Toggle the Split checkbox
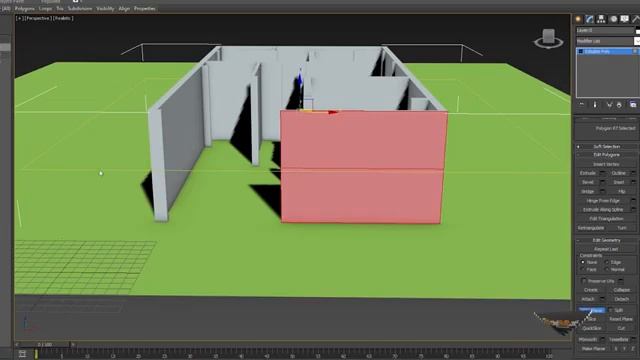Image resolution: width=640 pixels, height=360 pixels. click(x=611, y=310)
